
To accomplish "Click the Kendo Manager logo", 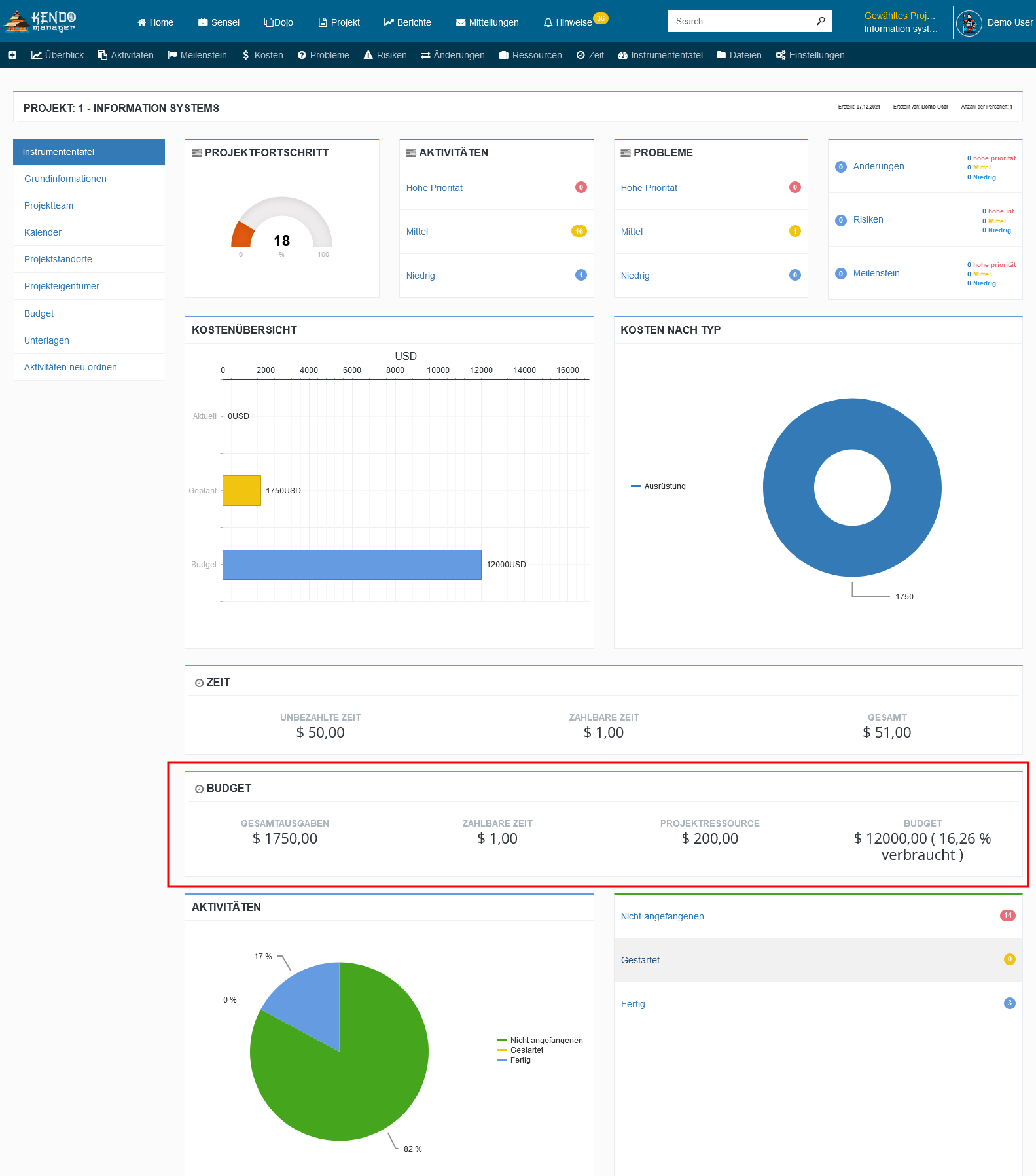I will click(x=41, y=22).
